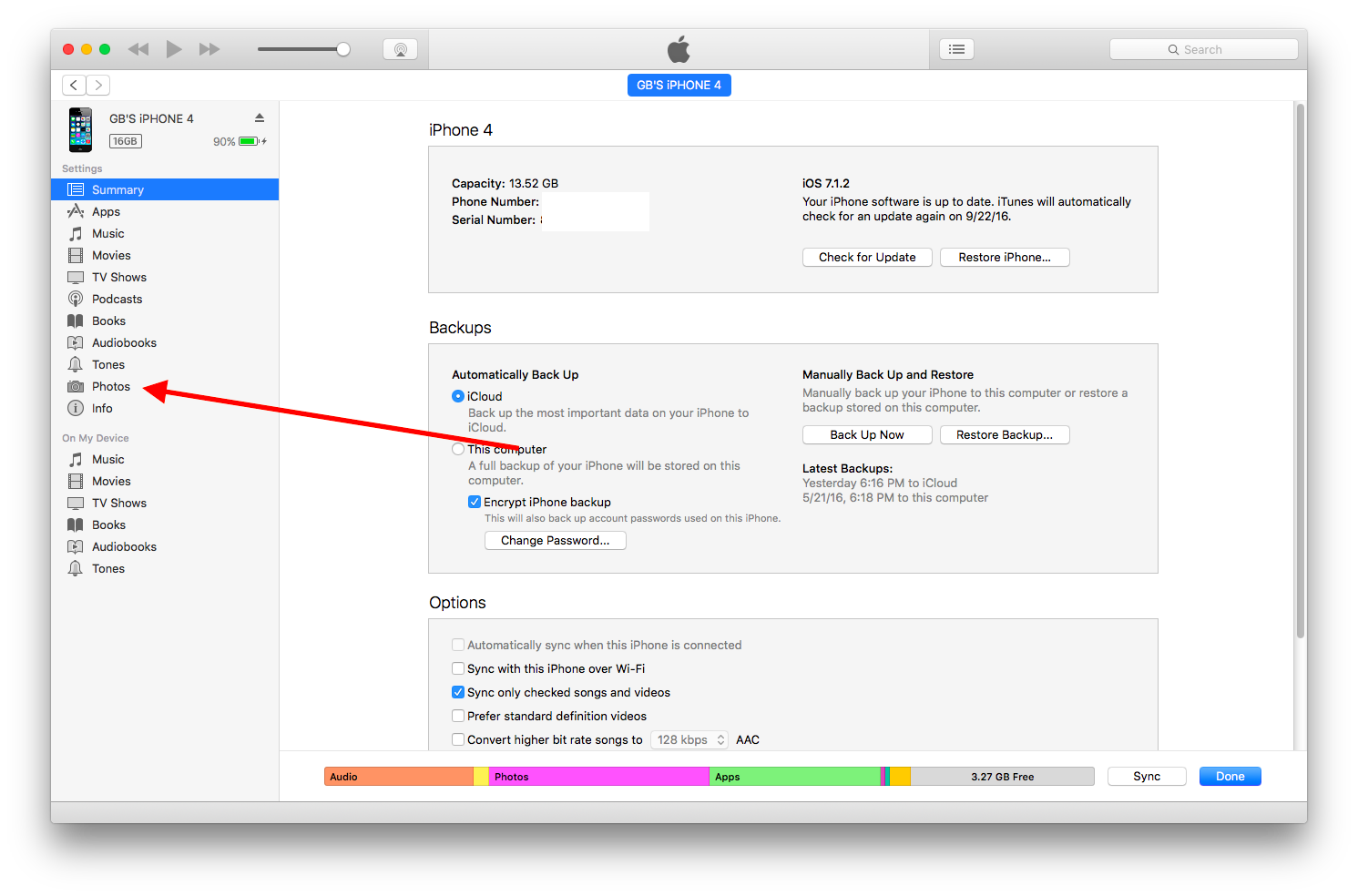This screenshot has width=1358, height=896.
Task: Click 'iOS 7.1.2' version text
Action: click(x=826, y=183)
